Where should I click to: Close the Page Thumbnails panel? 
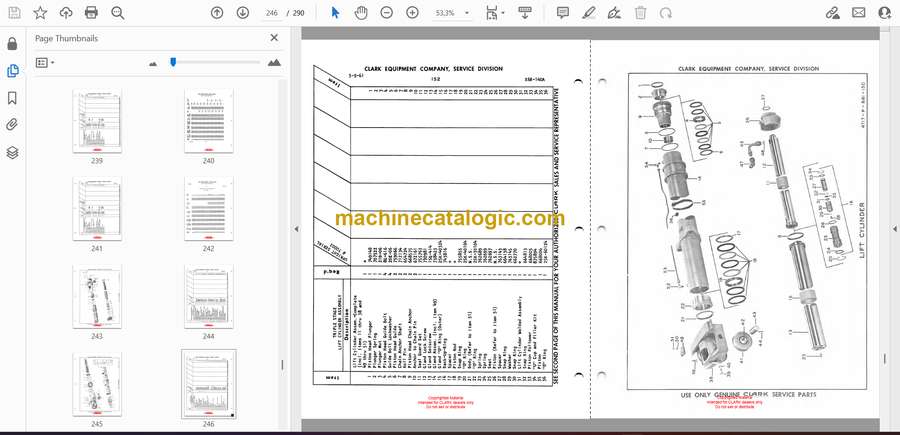[x=274, y=38]
